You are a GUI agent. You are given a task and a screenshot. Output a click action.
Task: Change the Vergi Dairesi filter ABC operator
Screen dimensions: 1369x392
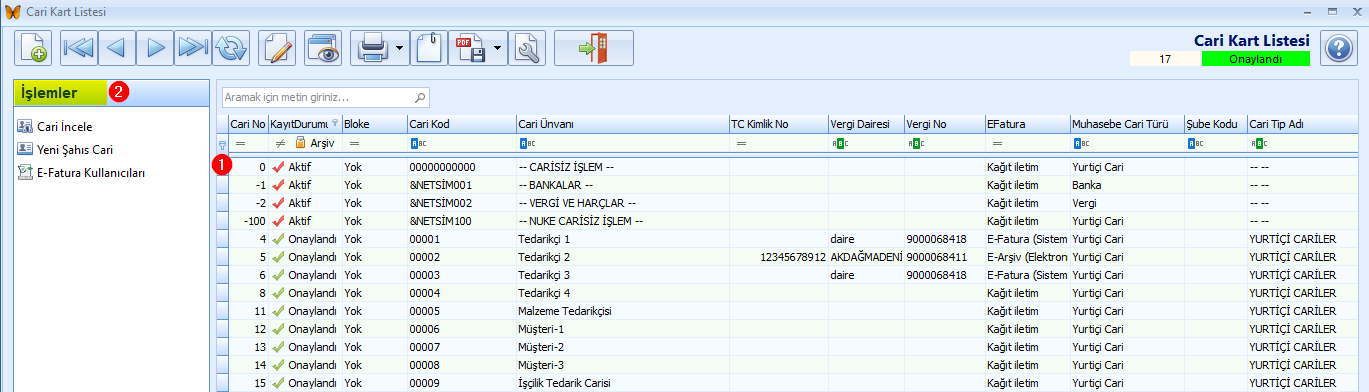pyautogui.click(x=840, y=143)
